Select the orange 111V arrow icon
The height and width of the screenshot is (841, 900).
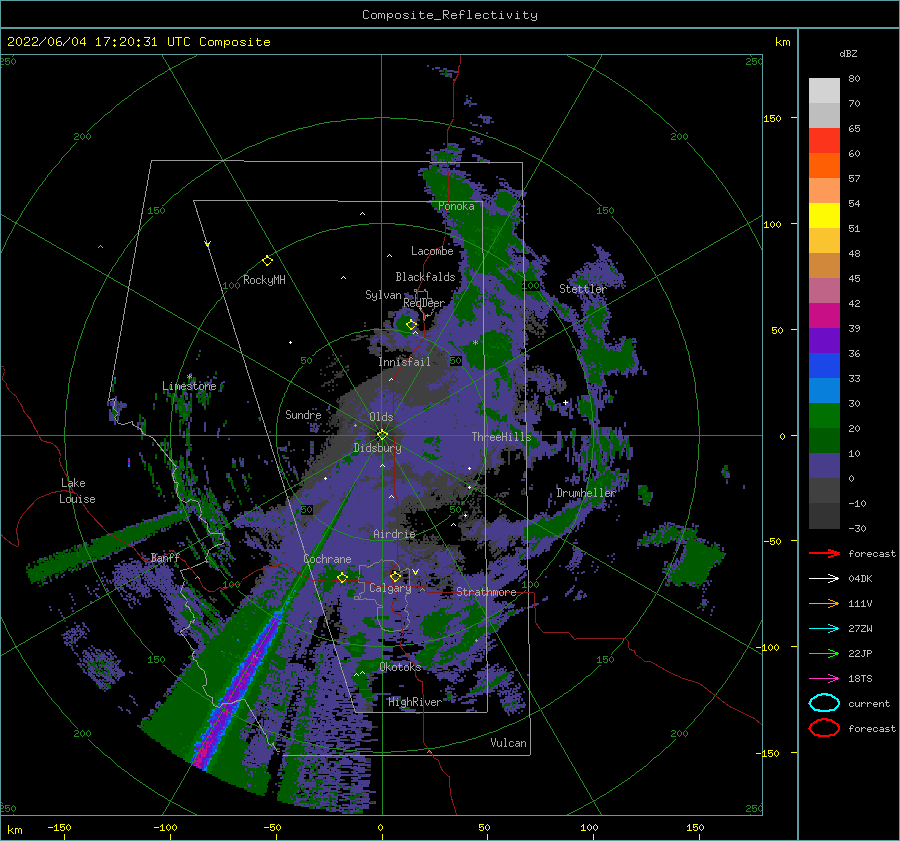tap(824, 603)
